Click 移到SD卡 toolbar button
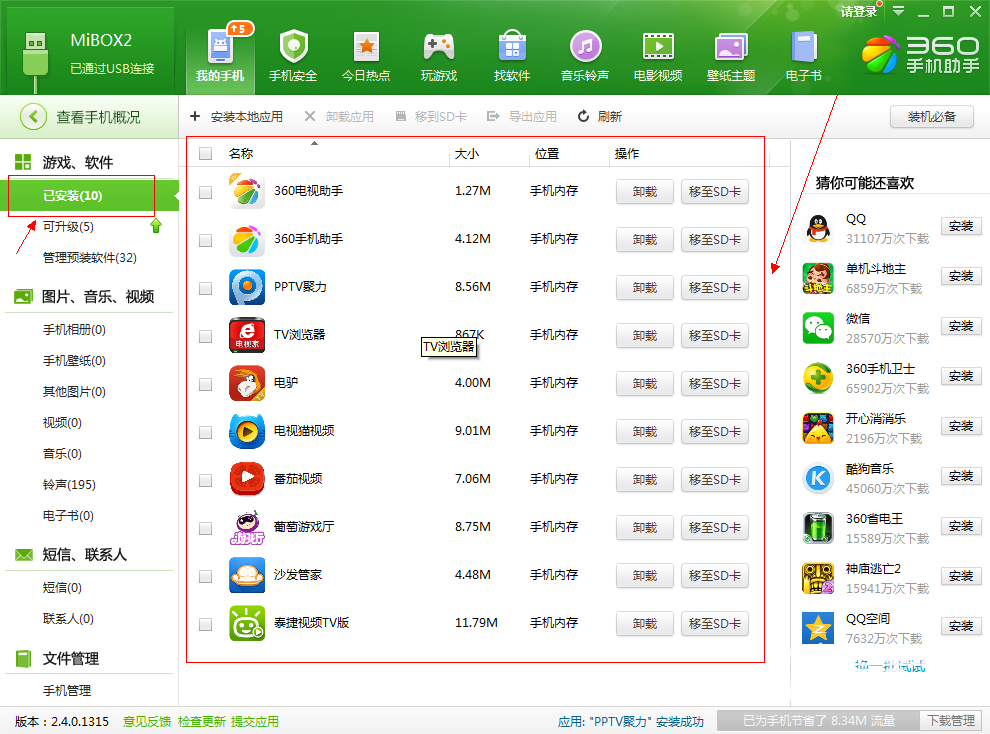 pyautogui.click(x=431, y=117)
